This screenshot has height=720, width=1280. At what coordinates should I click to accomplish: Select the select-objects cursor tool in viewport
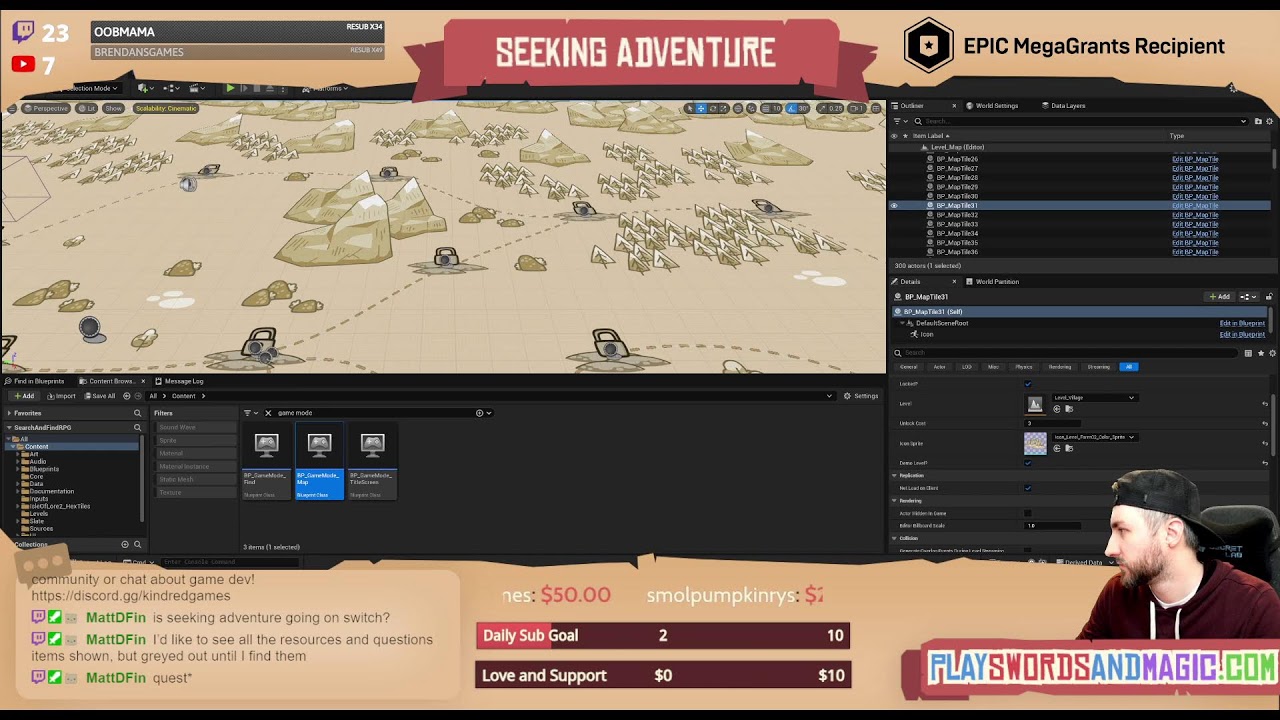689,108
